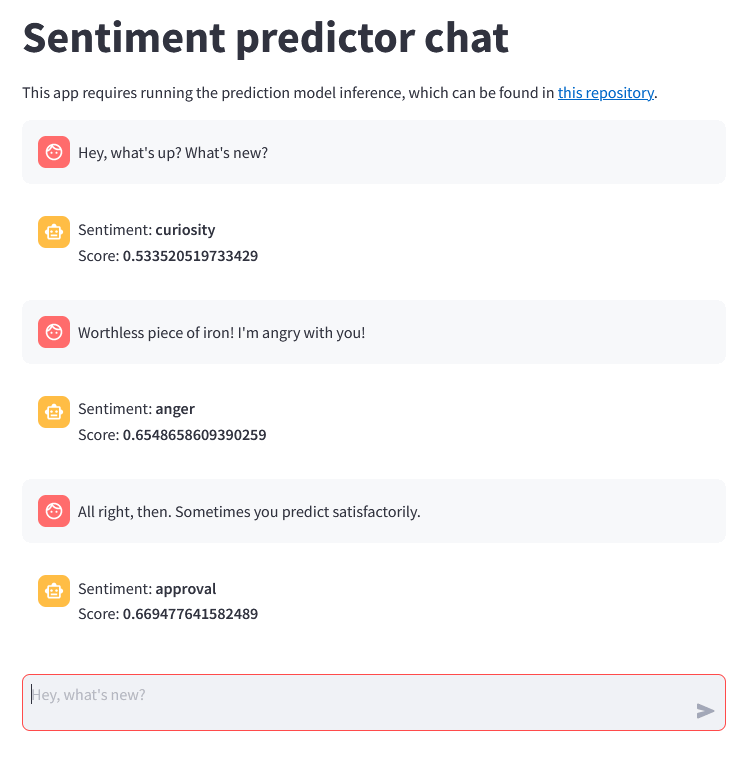Click the "Hey, what's up? What's new?" message
The width and height of the screenshot is (749, 757).
(173, 153)
